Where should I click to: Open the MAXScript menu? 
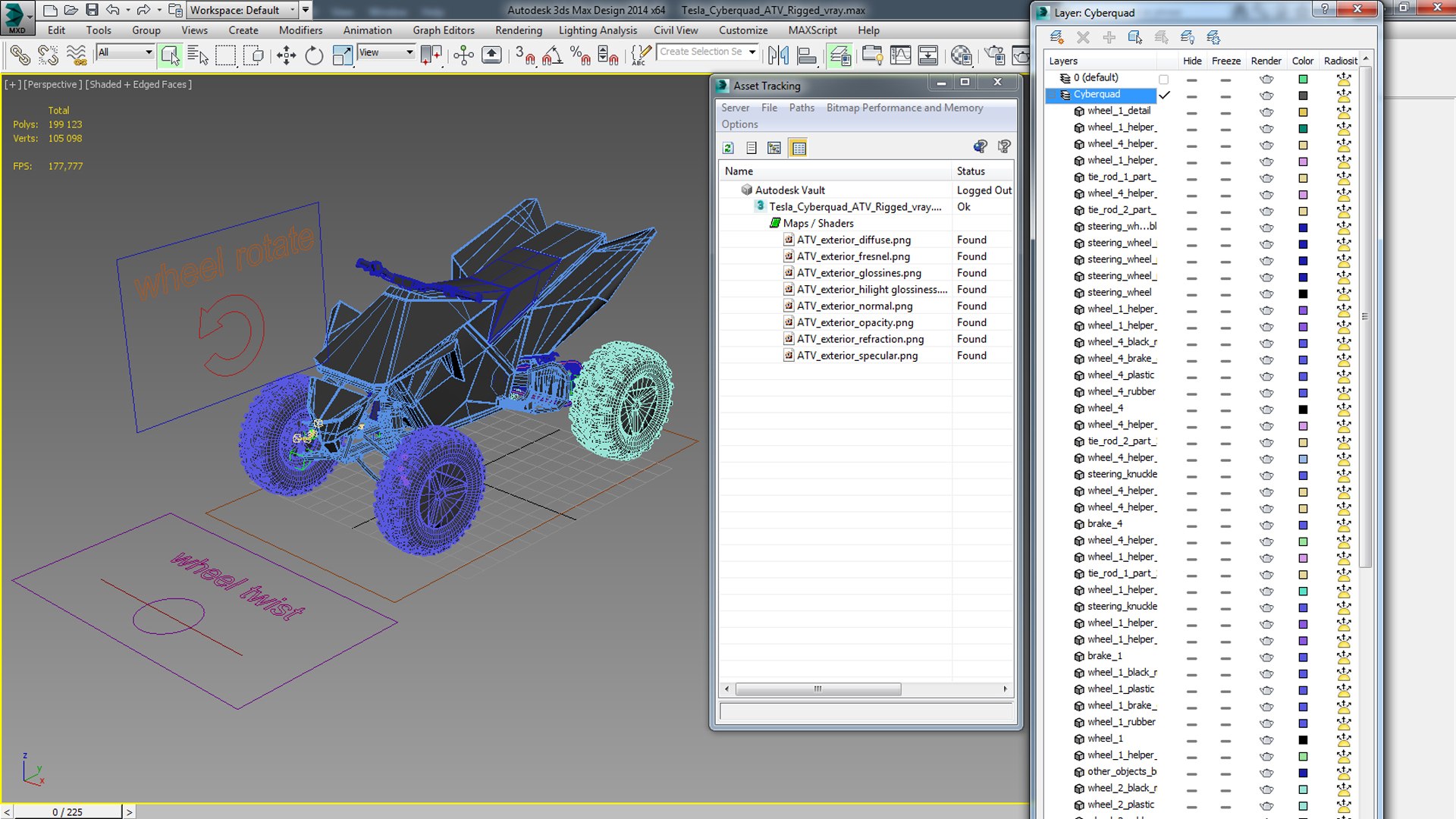812,30
